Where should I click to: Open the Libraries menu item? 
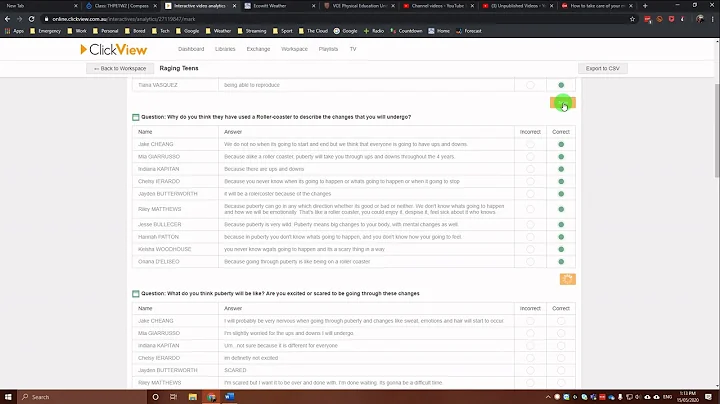(x=225, y=49)
